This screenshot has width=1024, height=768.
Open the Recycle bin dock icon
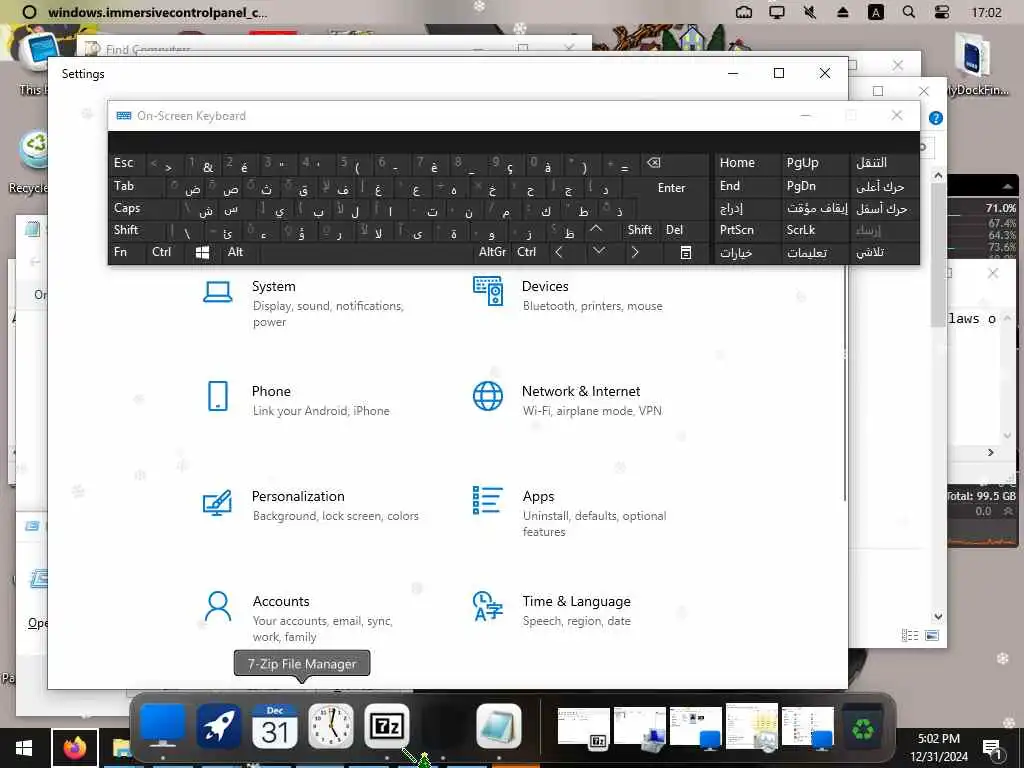pyautogui.click(x=863, y=727)
